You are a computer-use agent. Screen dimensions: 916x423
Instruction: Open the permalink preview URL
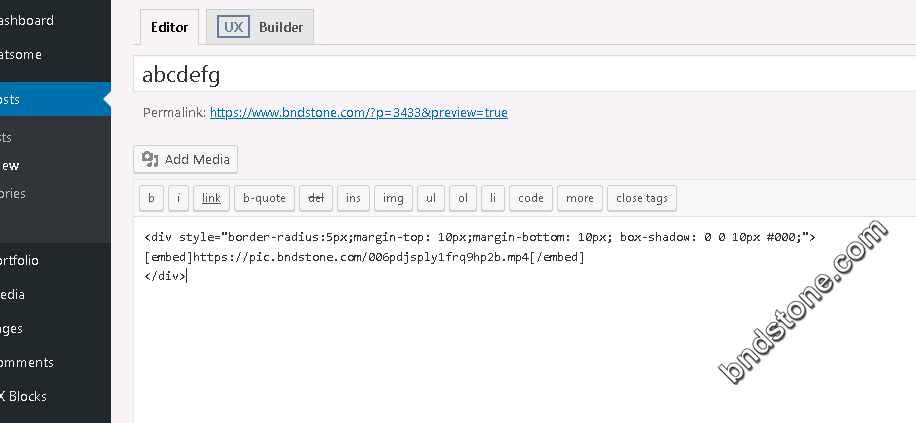(x=359, y=112)
